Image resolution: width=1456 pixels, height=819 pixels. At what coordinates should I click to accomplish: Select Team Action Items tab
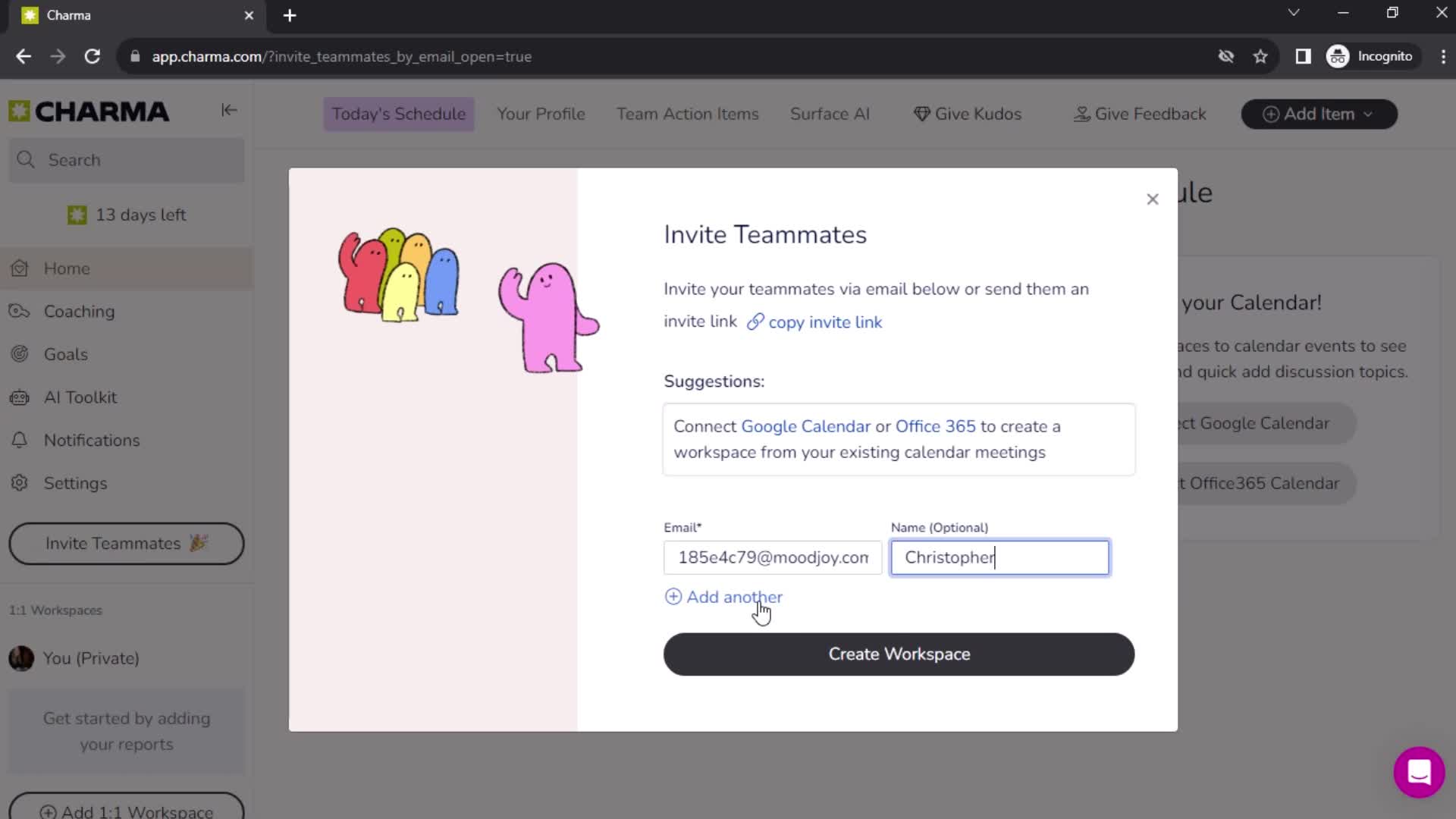click(688, 114)
